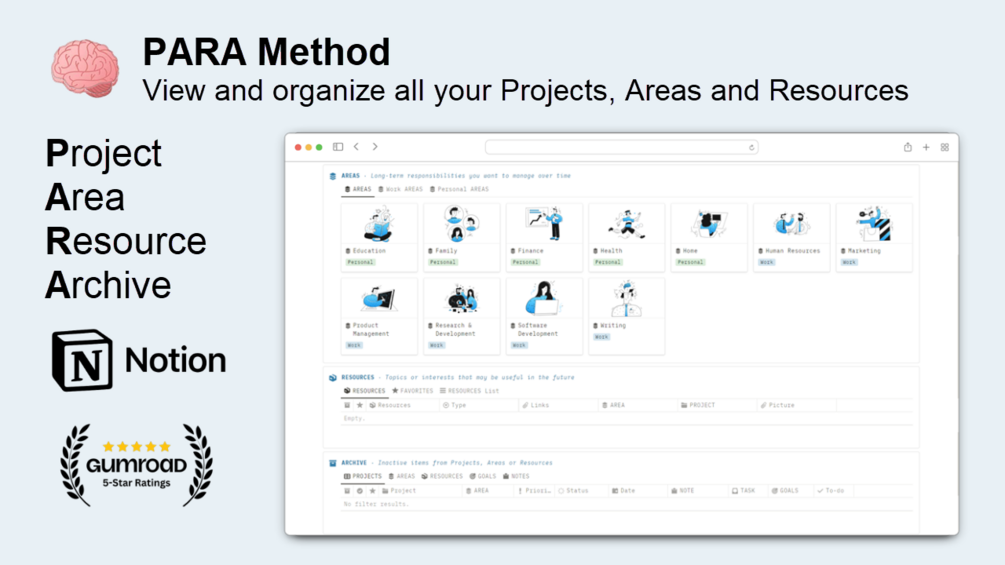The width and height of the screenshot is (1005, 565).
Task: Click star column icon in Resources table
Action: click(x=360, y=405)
